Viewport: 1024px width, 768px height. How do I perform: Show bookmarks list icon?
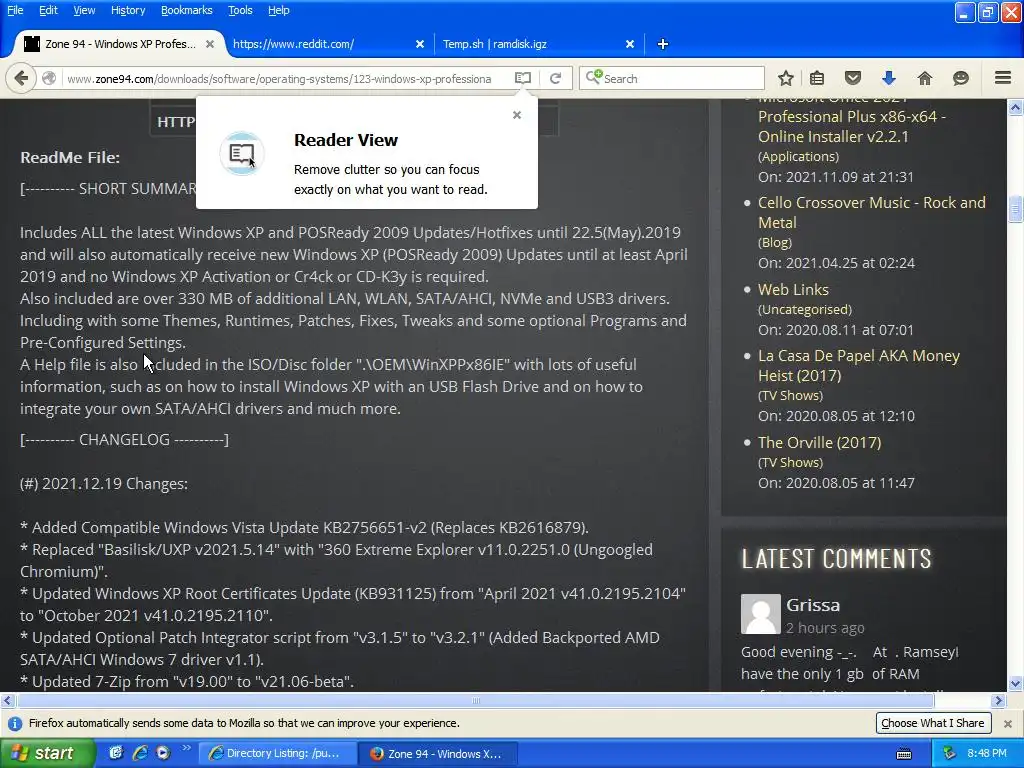tap(817, 78)
